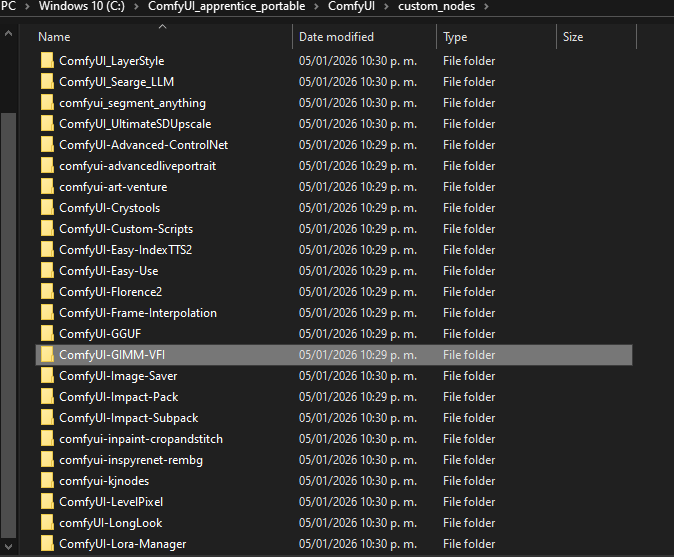The image size is (674, 557).
Task: Click the date modified of ComfyUI-Image-Saver
Action: tap(358, 376)
